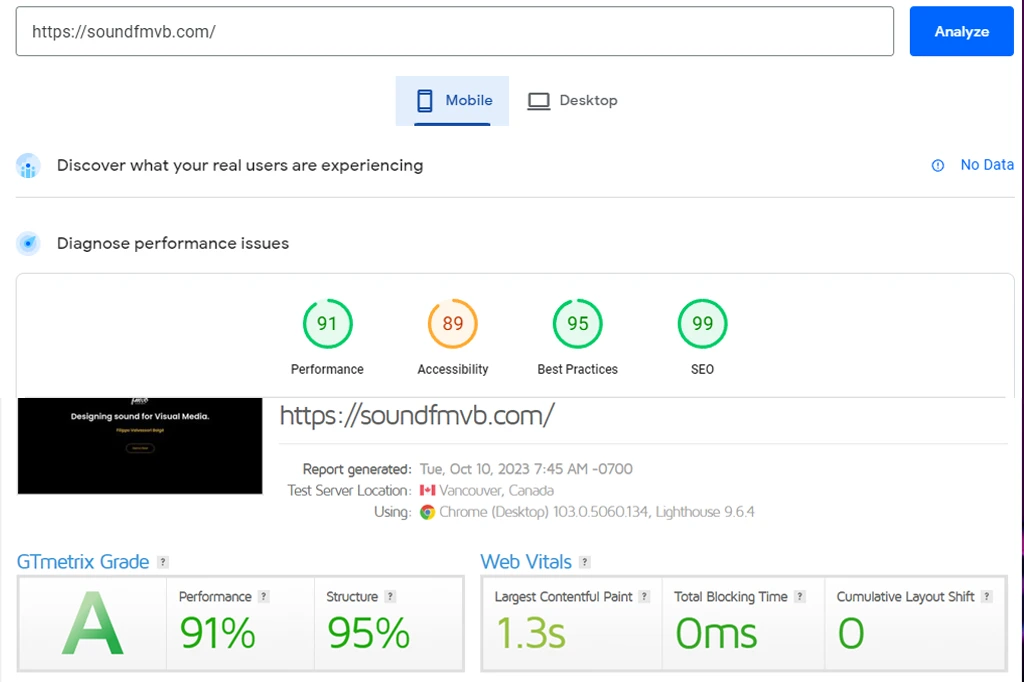Click the Performance gauge showing 91
This screenshot has height=682, width=1024.
click(x=327, y=323)
